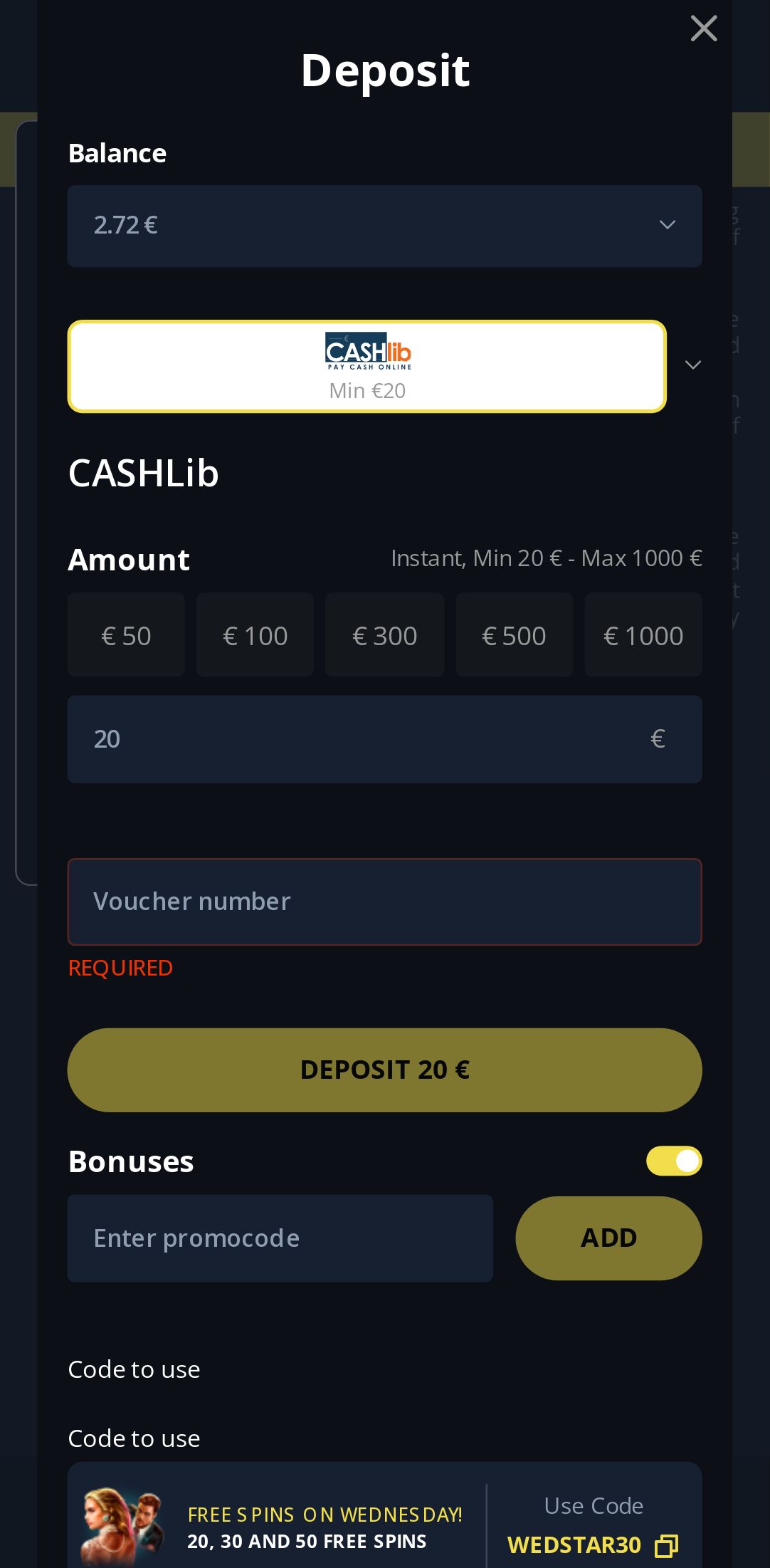This screenshot has height=1568, width=770.
Task: Select the € 1000 preset amount
Action: click(x=643, y=635)
